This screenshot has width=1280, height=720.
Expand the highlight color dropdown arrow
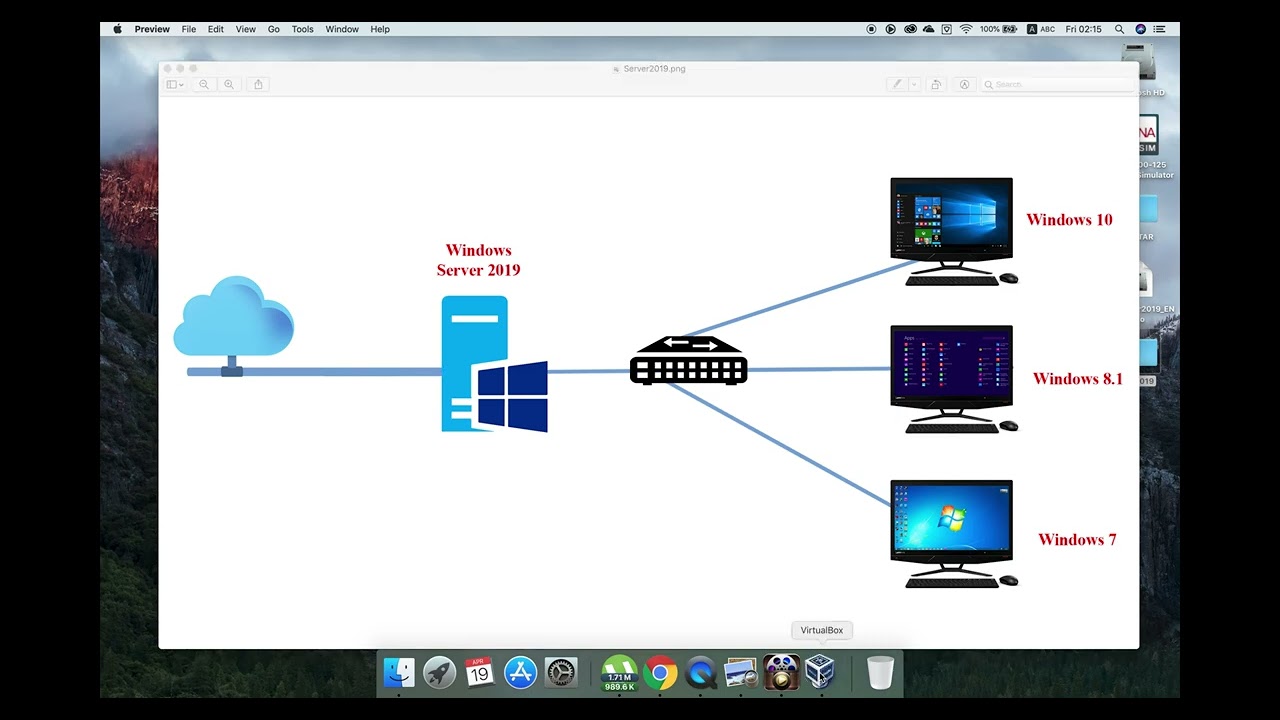click(914, 85)
